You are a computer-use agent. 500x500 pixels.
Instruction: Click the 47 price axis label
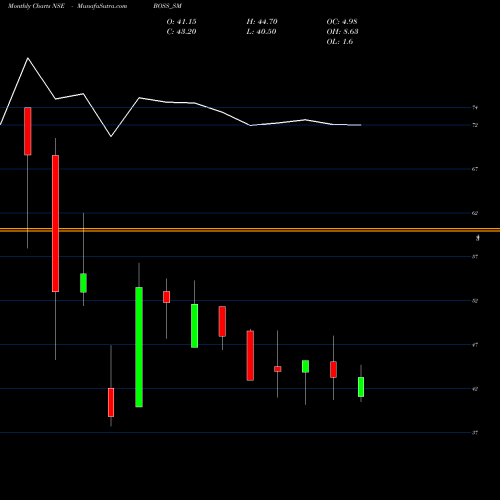(x=475, y=345)
